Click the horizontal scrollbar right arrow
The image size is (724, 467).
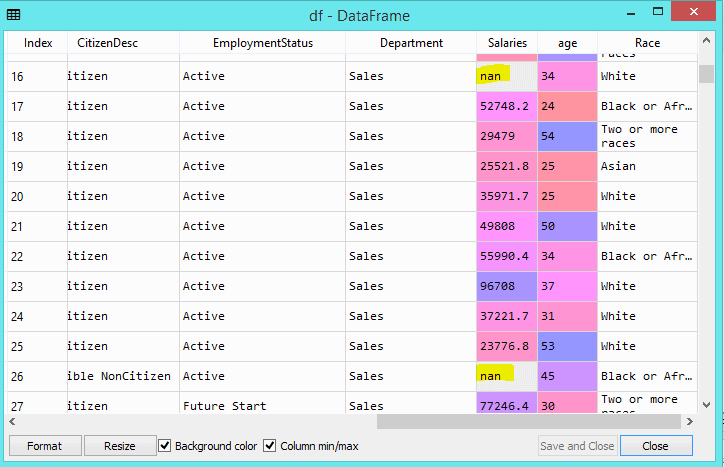688,421
